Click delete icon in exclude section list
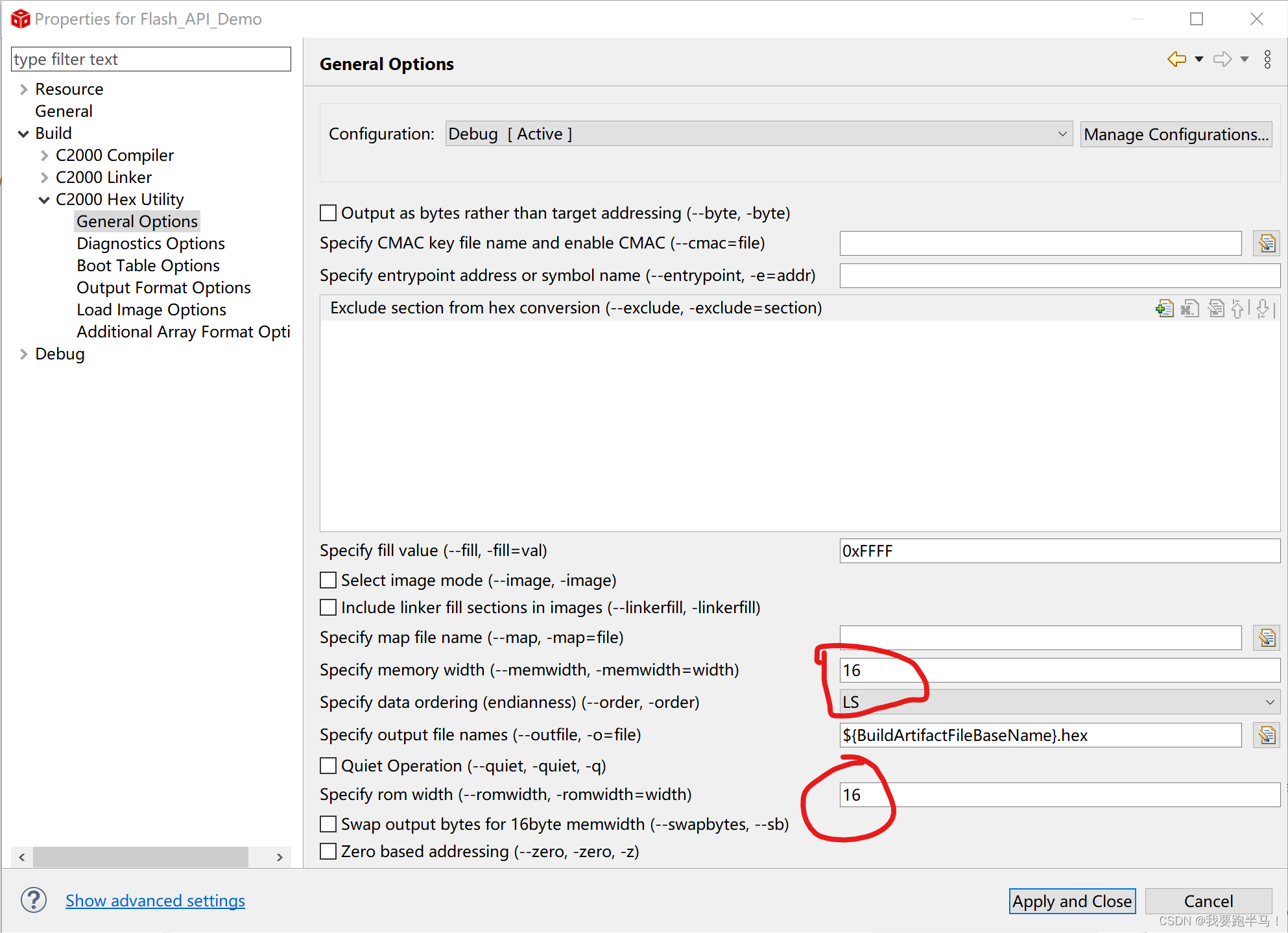Image resolution: width=1288 pixels, height=933 pixels. tap(1190, 309)
